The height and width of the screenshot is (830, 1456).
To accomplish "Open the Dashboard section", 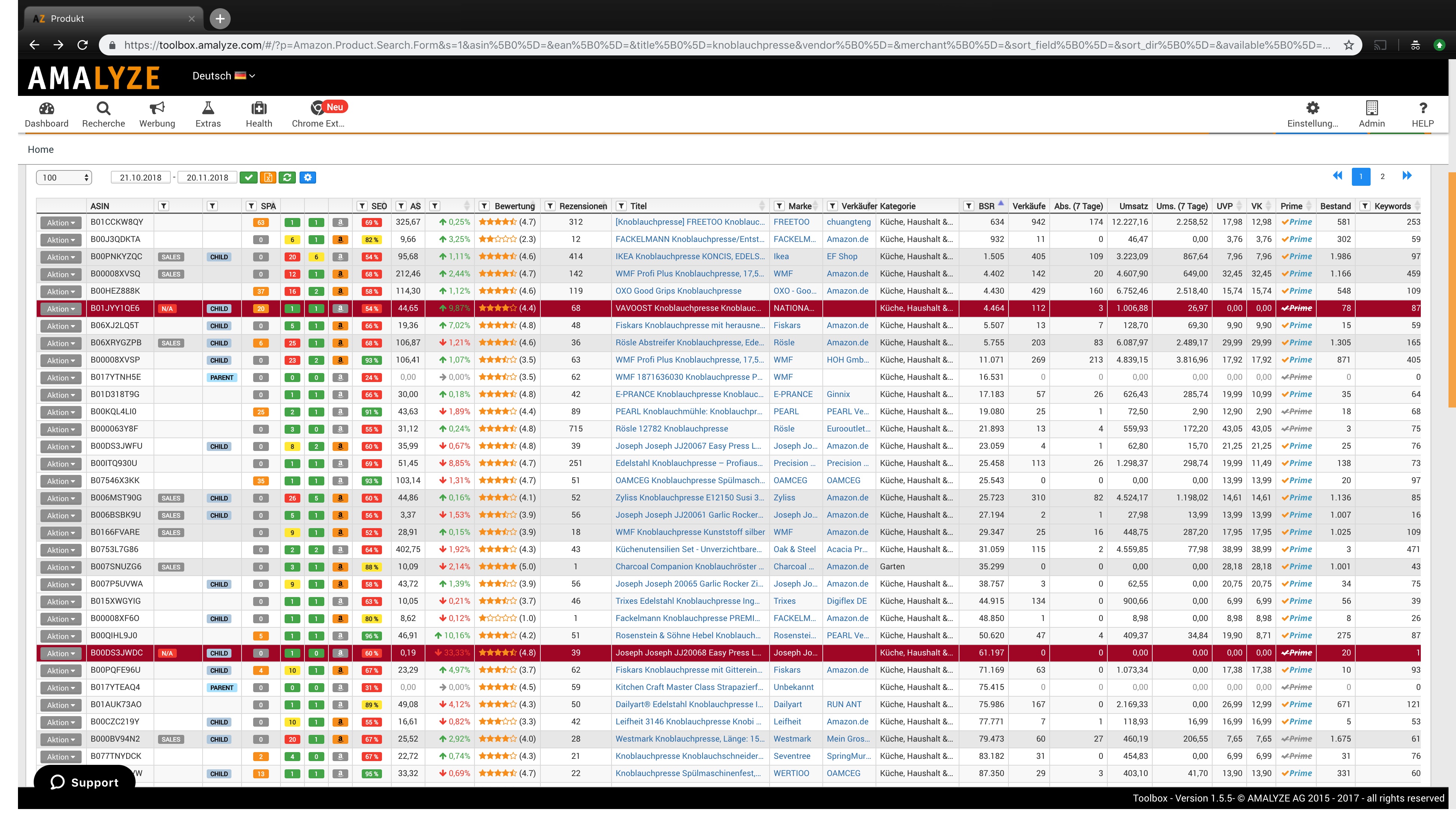I will pyautogui.click(x=46, y=114).
